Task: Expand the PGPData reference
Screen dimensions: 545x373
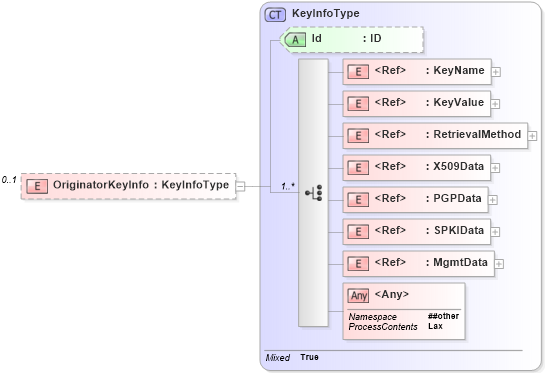Action: click(x=493, y=200)
